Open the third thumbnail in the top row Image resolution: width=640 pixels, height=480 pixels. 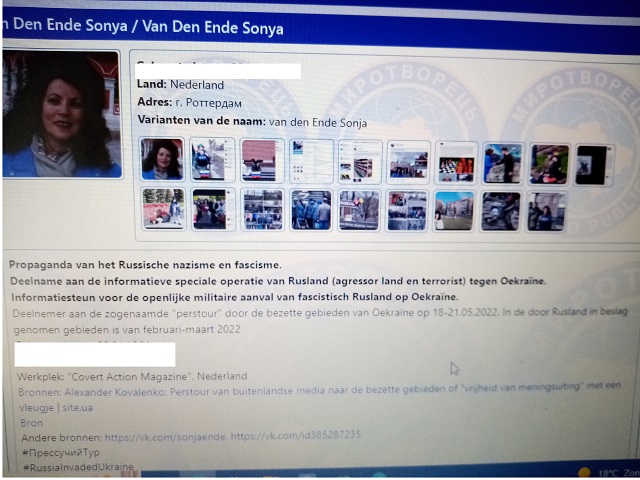261,161
